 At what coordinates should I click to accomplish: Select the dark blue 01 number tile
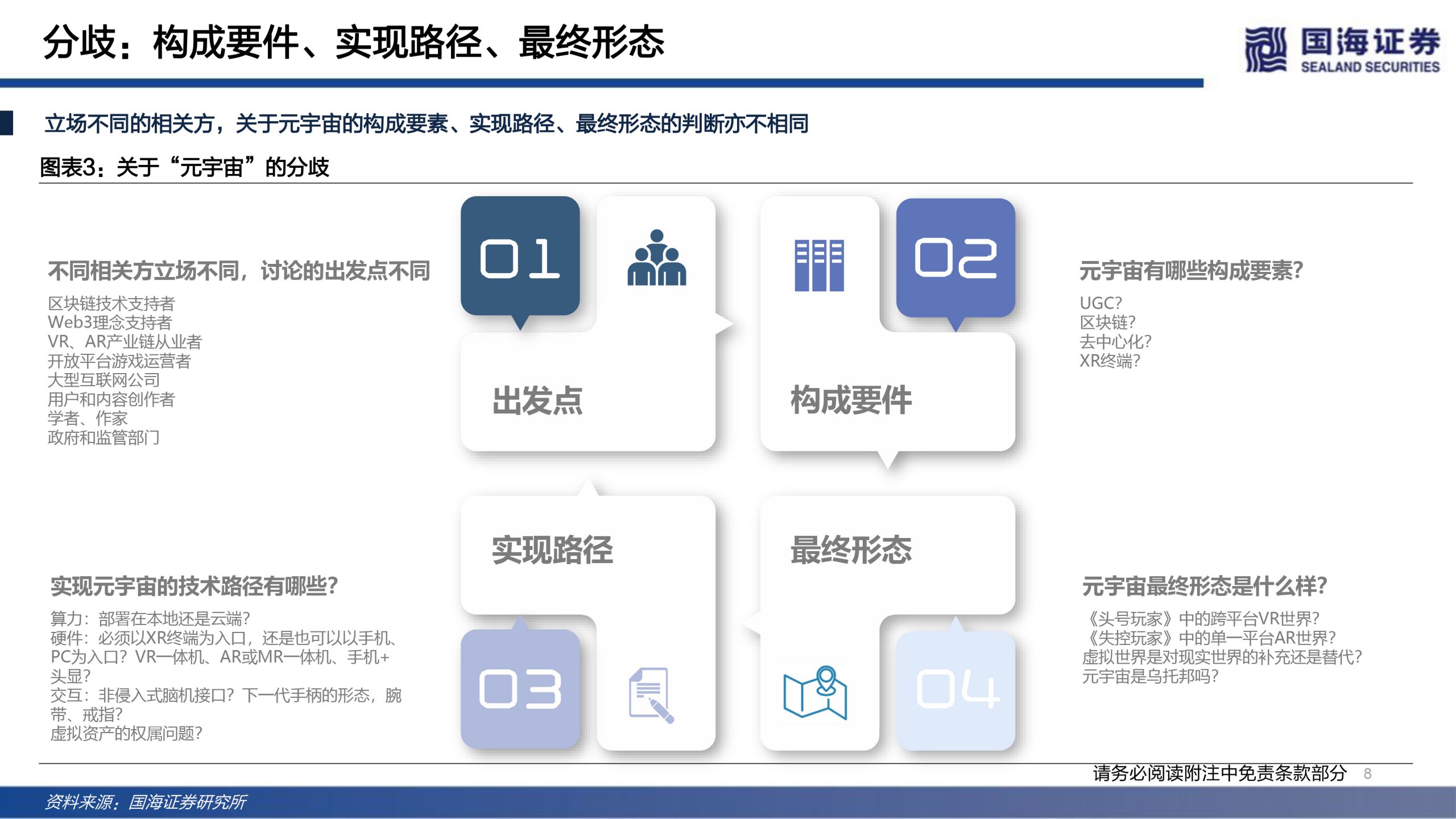pos(520,256)
